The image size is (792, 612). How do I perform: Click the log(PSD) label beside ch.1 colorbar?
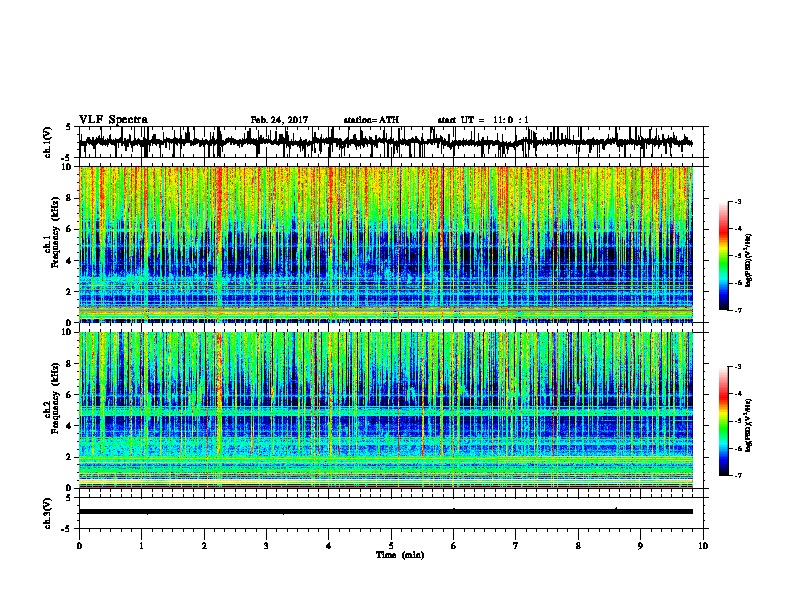pyautogui.click(x=749, y=261)
